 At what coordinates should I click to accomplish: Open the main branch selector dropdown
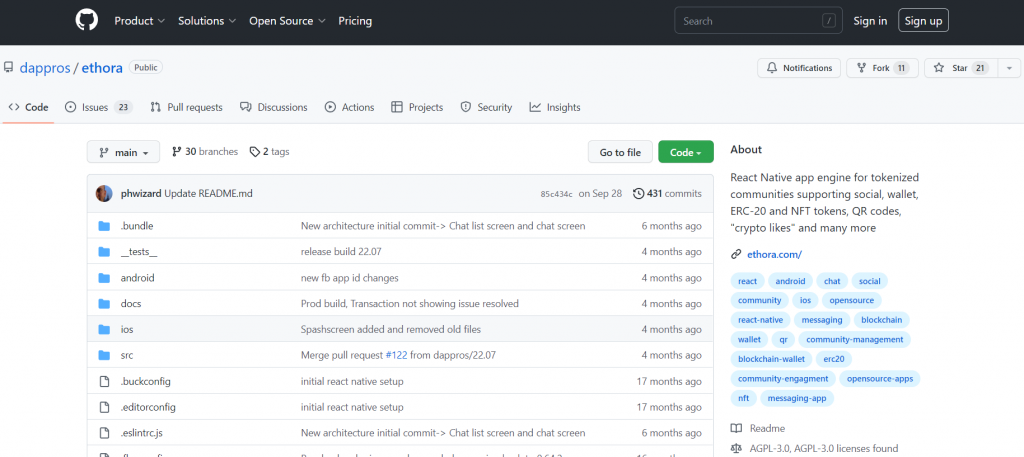(x=123, y=152)
